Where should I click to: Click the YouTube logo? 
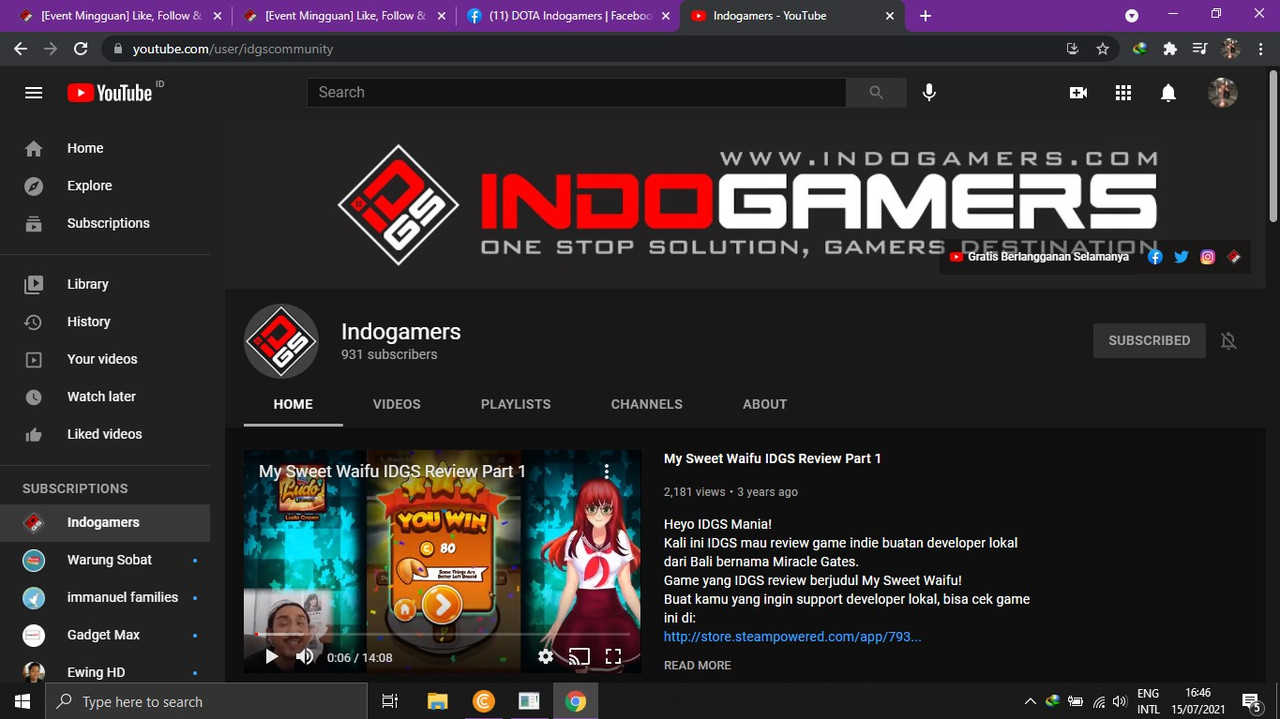click(110, 93)
